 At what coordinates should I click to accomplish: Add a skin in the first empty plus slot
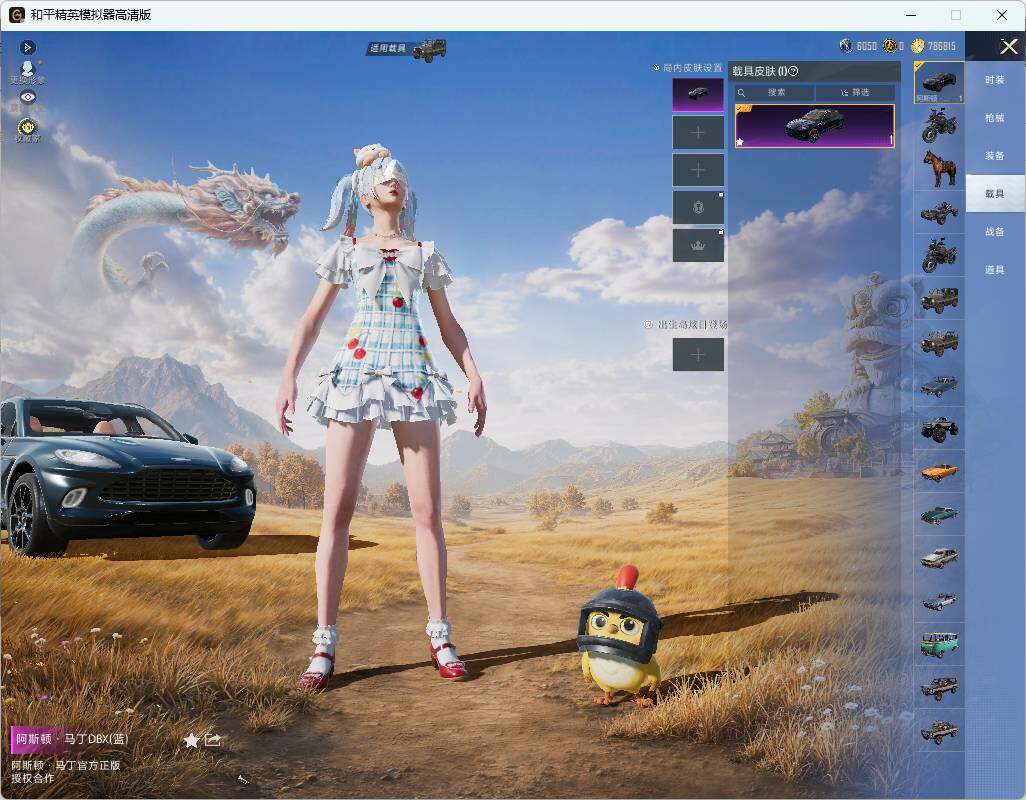698,133
